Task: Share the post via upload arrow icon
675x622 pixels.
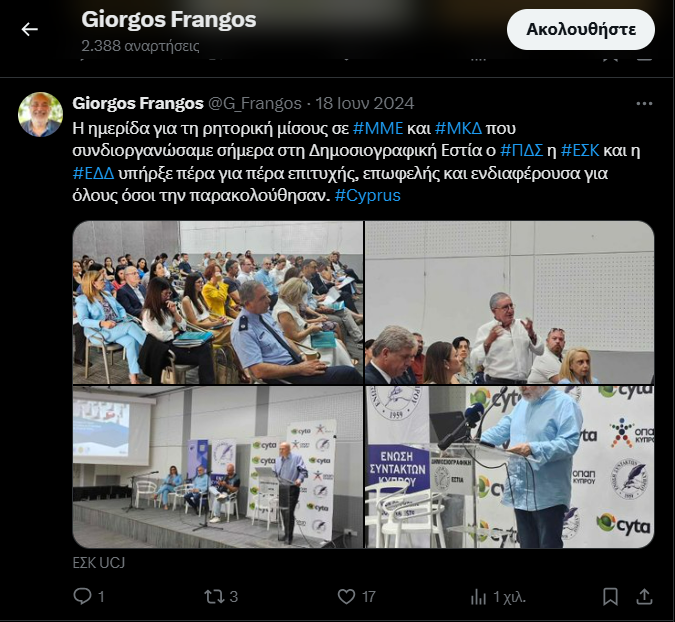Action: click(644, 597)
